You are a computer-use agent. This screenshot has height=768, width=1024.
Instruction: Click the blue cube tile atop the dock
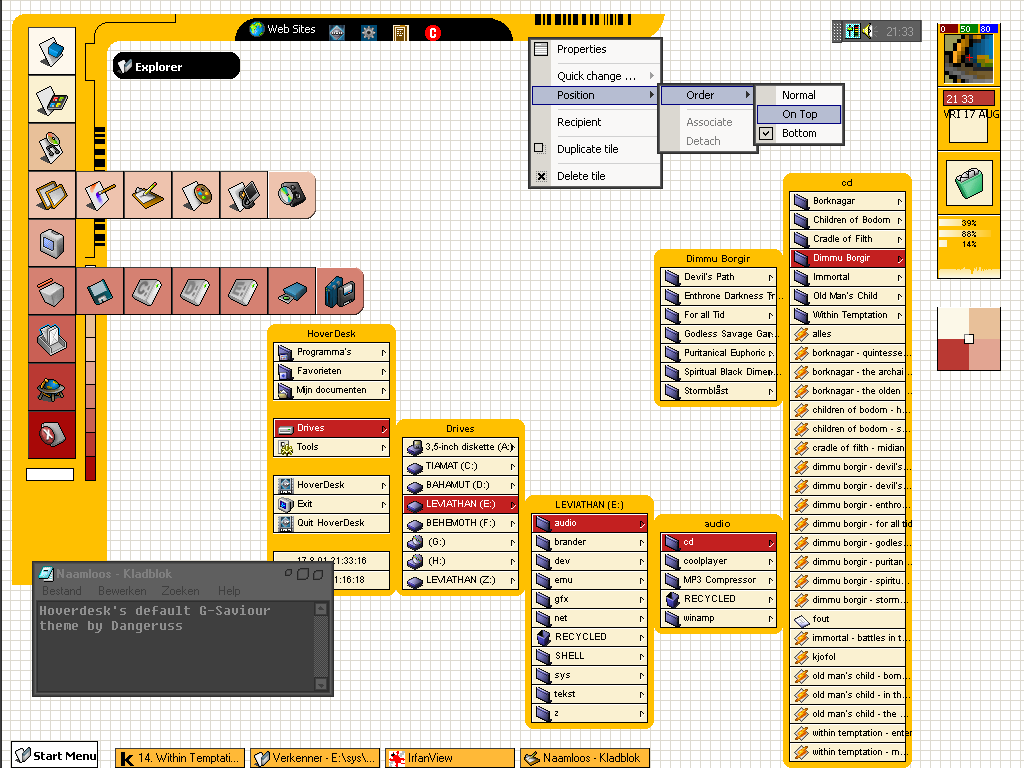click(52, 51)
